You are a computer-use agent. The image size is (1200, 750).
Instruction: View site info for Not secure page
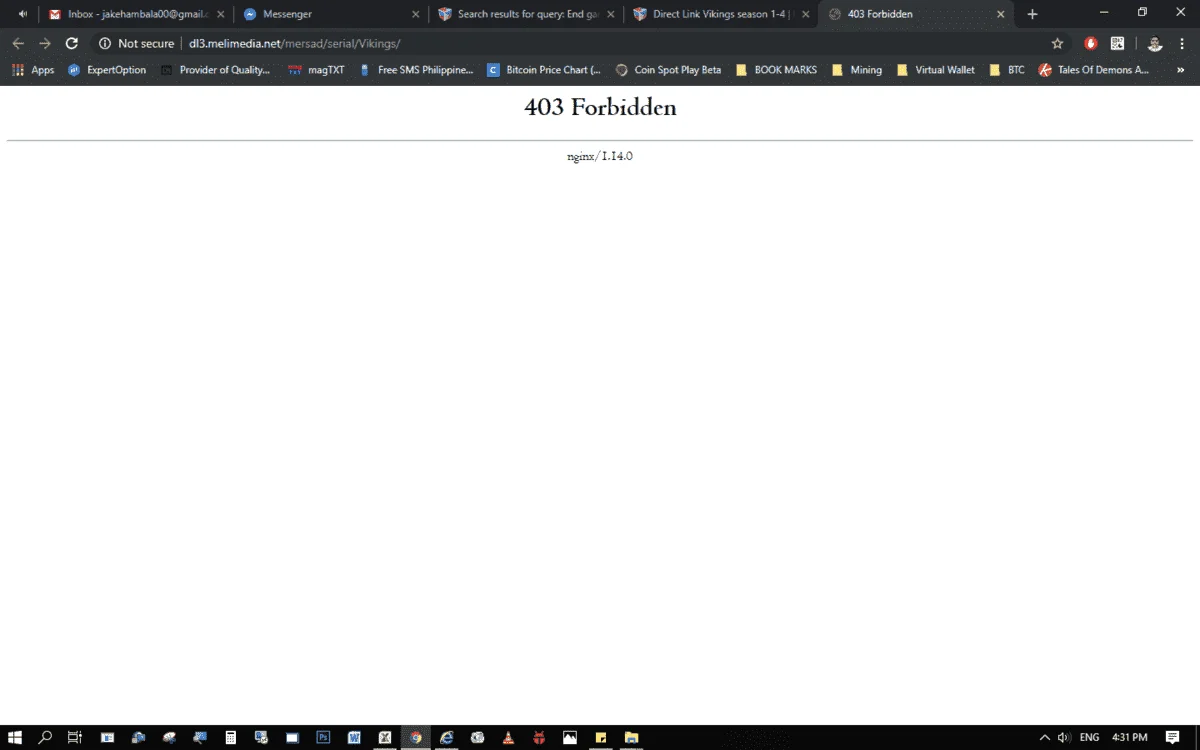[x=136, y=43]
